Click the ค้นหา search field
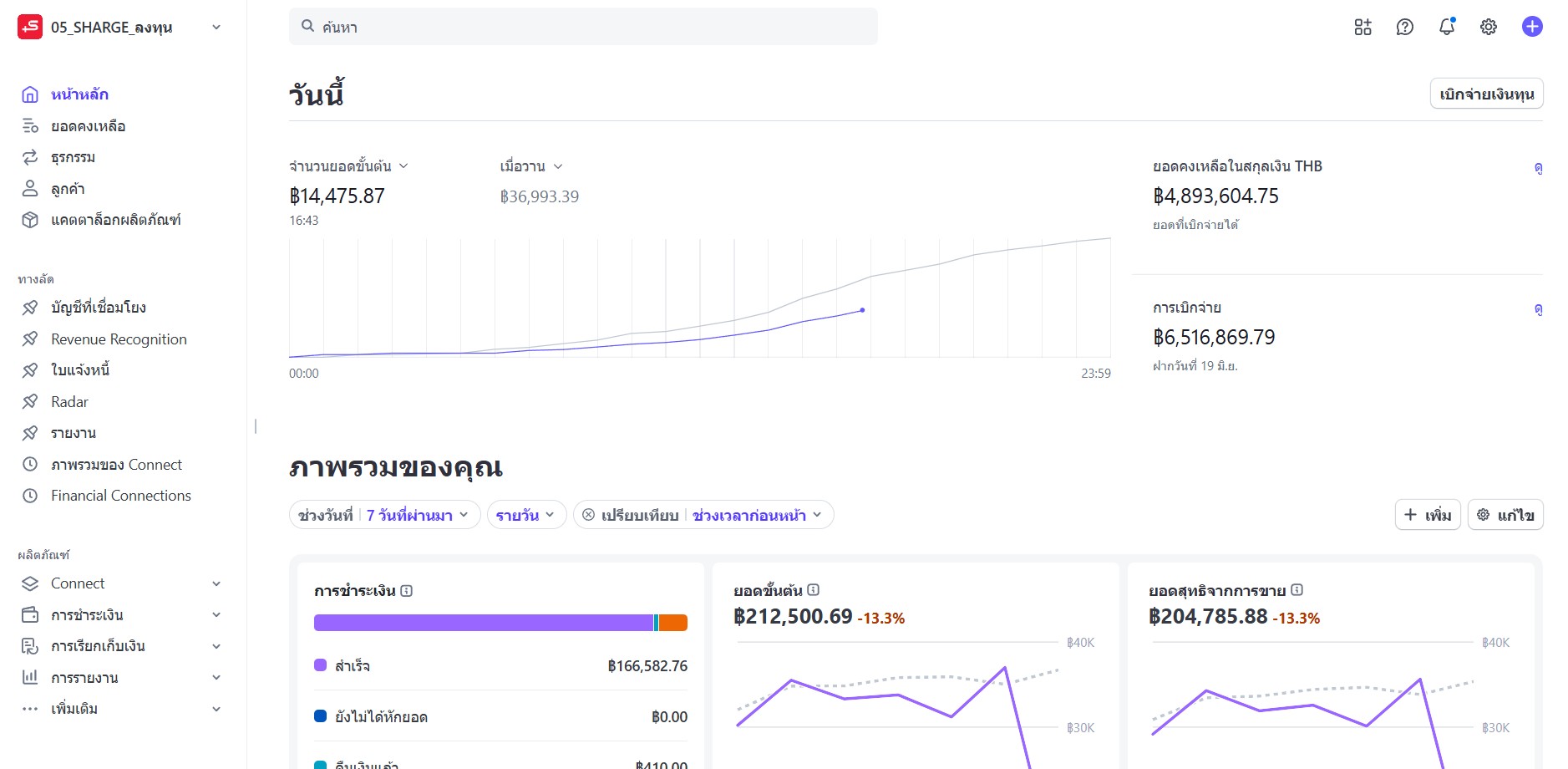Screen dimensions: 1568x769 coord(583,27)
